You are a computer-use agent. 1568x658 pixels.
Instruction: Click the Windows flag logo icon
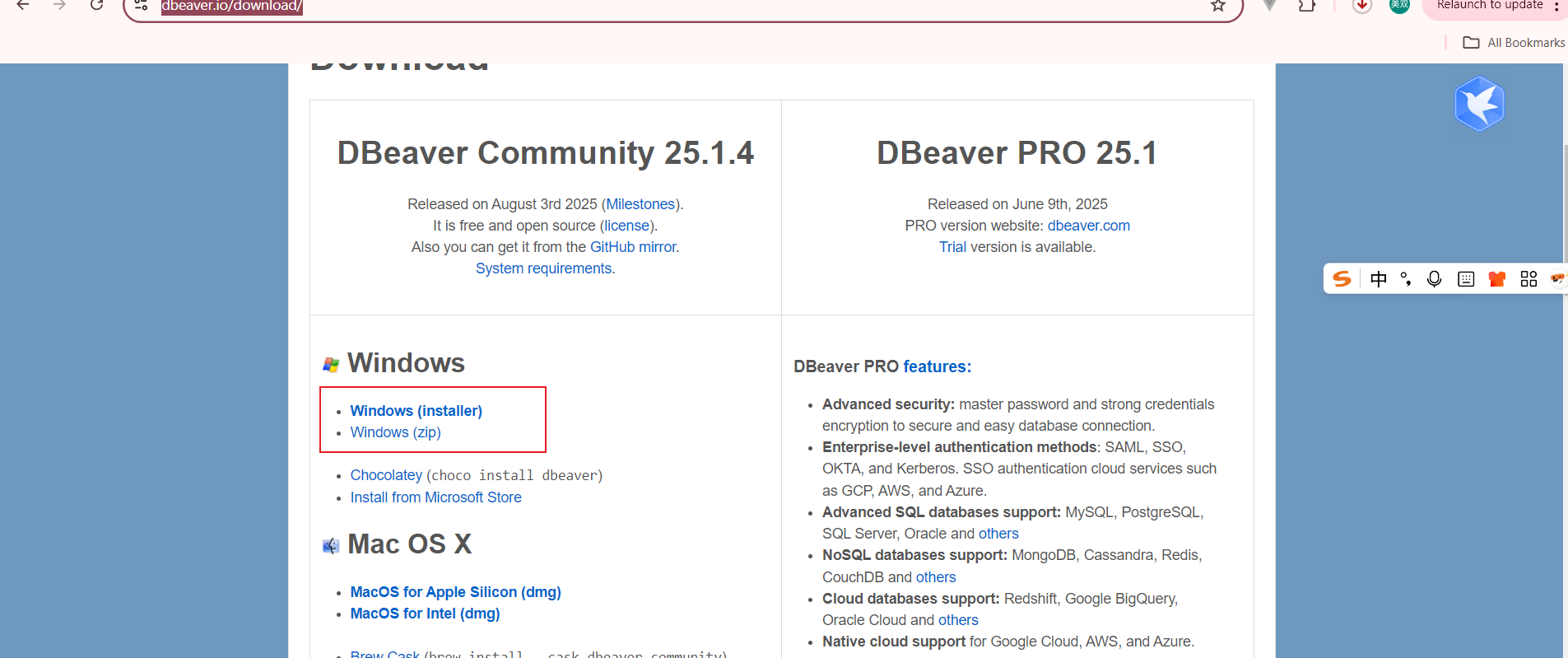coord(331,364)
